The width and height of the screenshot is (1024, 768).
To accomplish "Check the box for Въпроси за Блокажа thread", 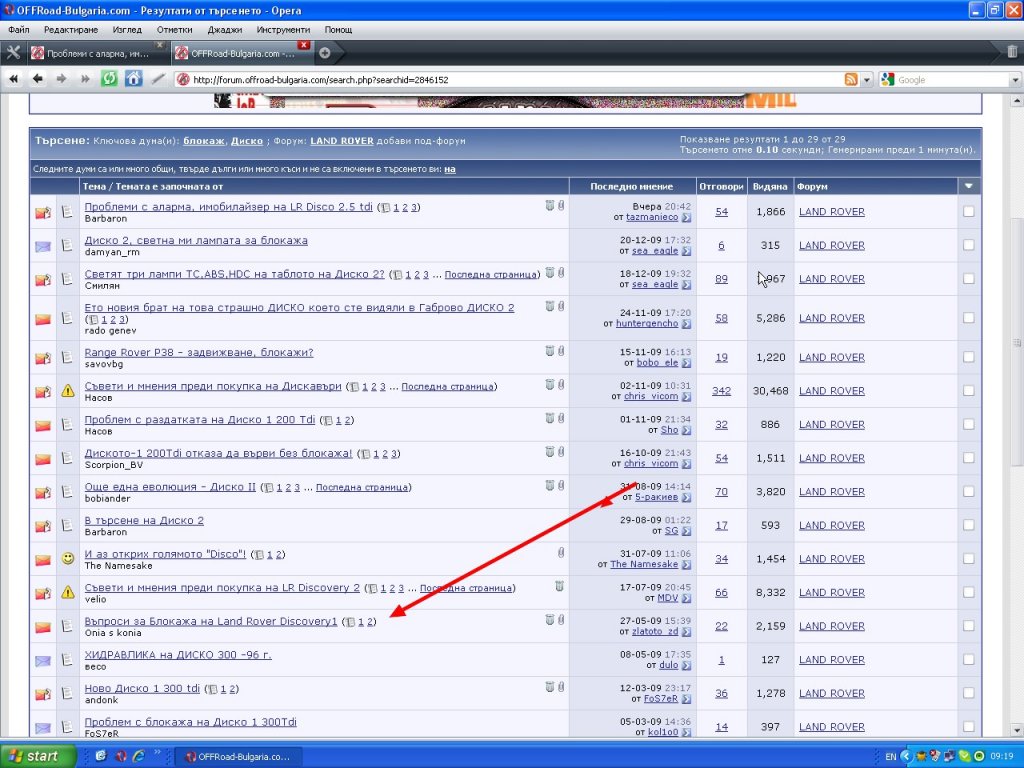I will click(x=968, y=627).
